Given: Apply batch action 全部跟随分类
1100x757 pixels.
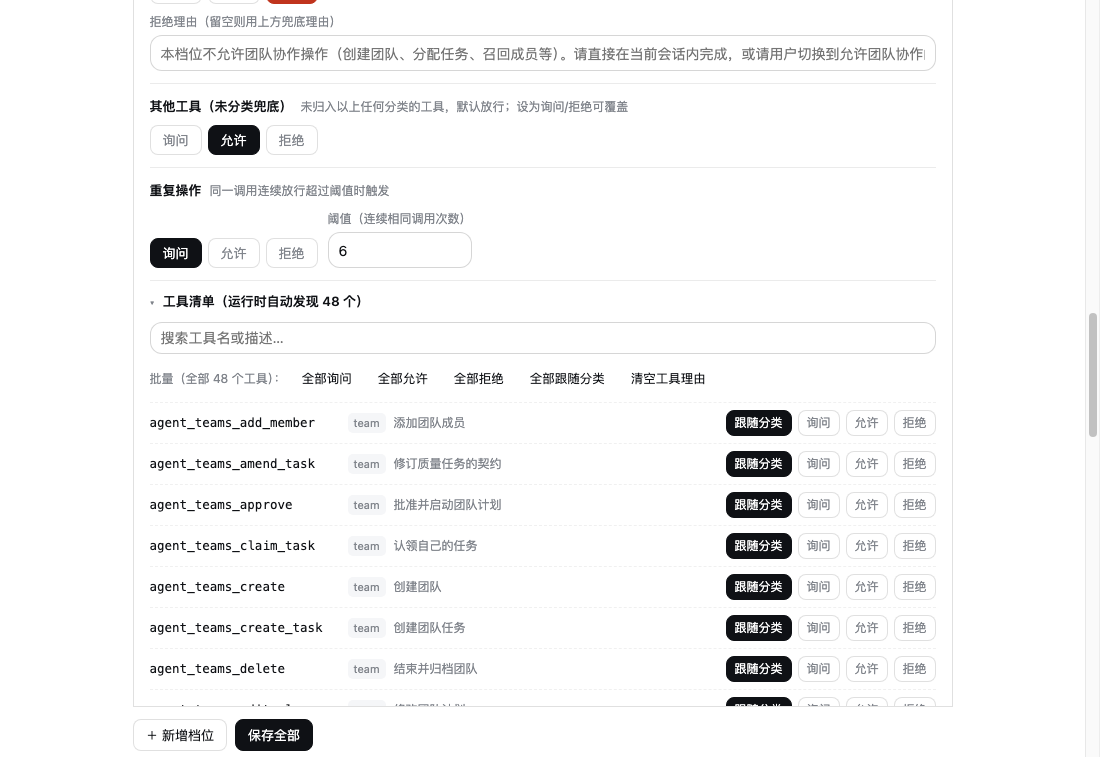Looking at the screenshot, I should point(567,379).
